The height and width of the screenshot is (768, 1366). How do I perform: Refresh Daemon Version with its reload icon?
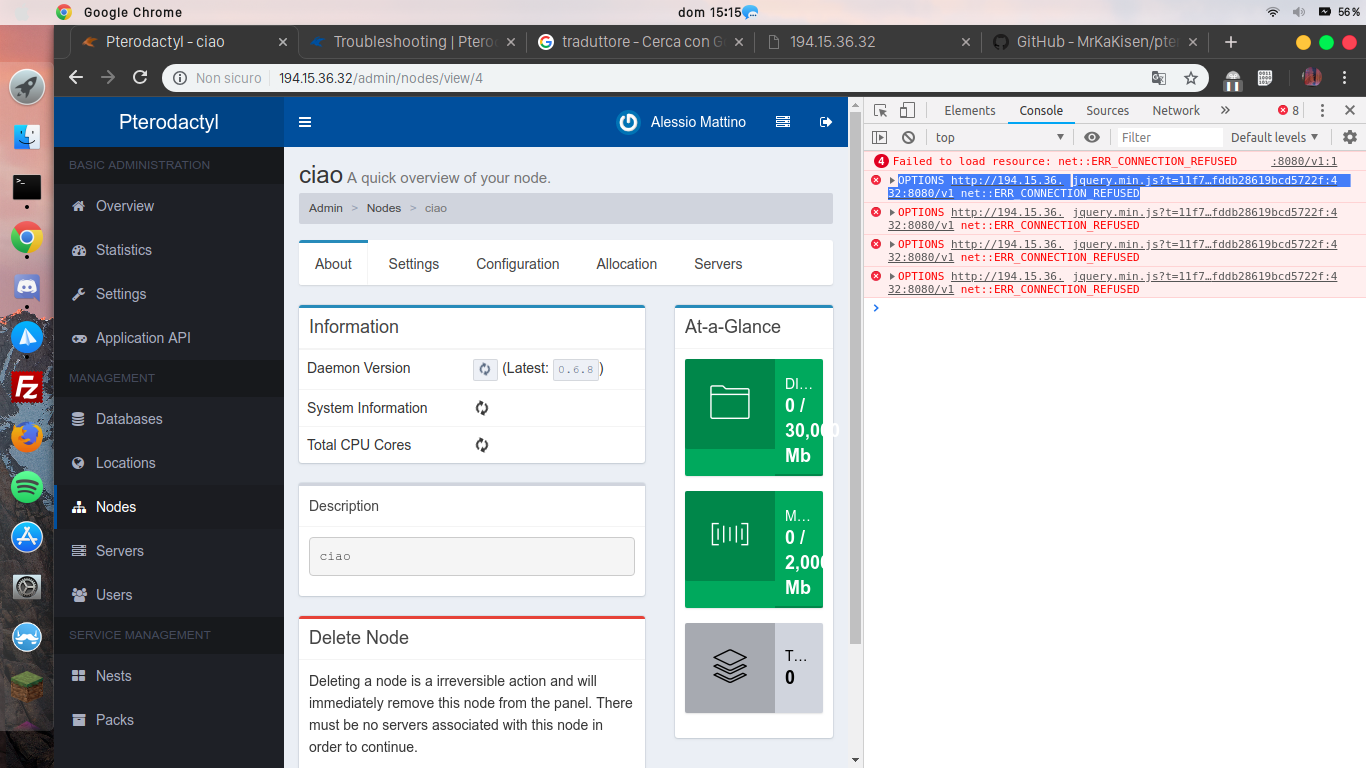[x=485, y=369]
